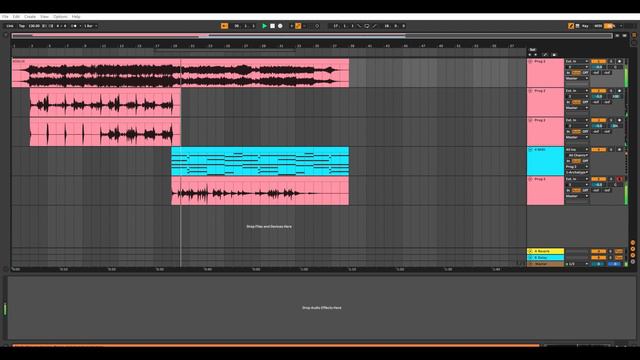Click the first track's volume value field
This screenshot has height=360, width=640.
598,67
